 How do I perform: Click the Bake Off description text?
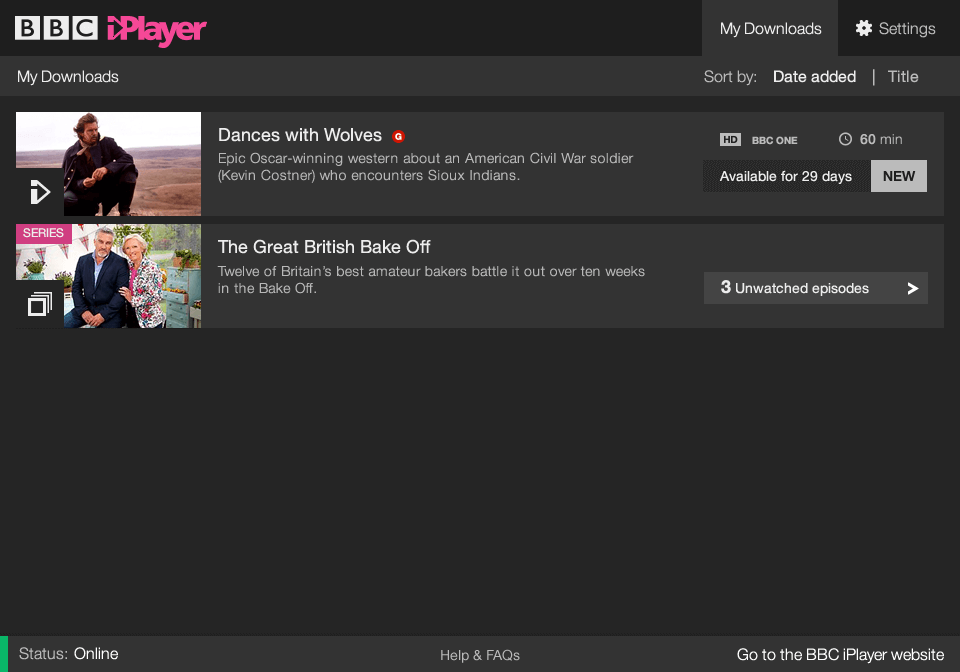[431, 280]
